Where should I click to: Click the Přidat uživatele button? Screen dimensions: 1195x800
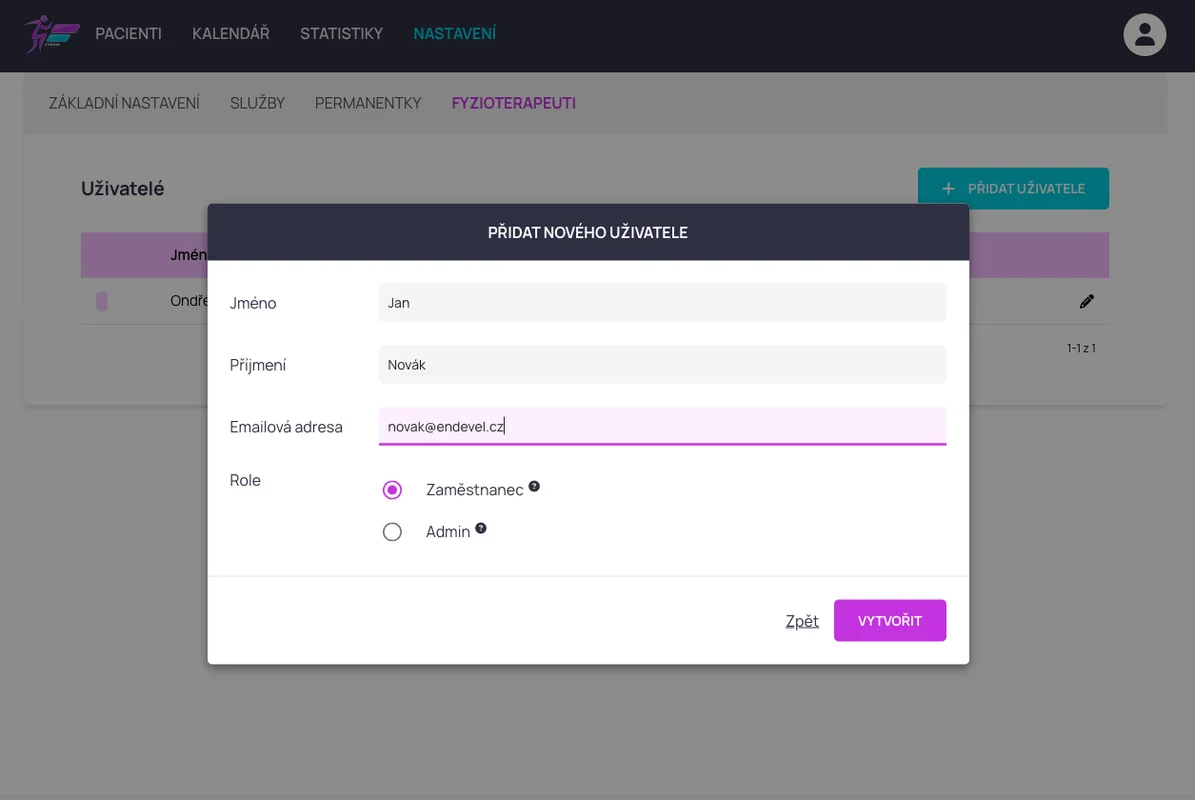coord(1013,188)
